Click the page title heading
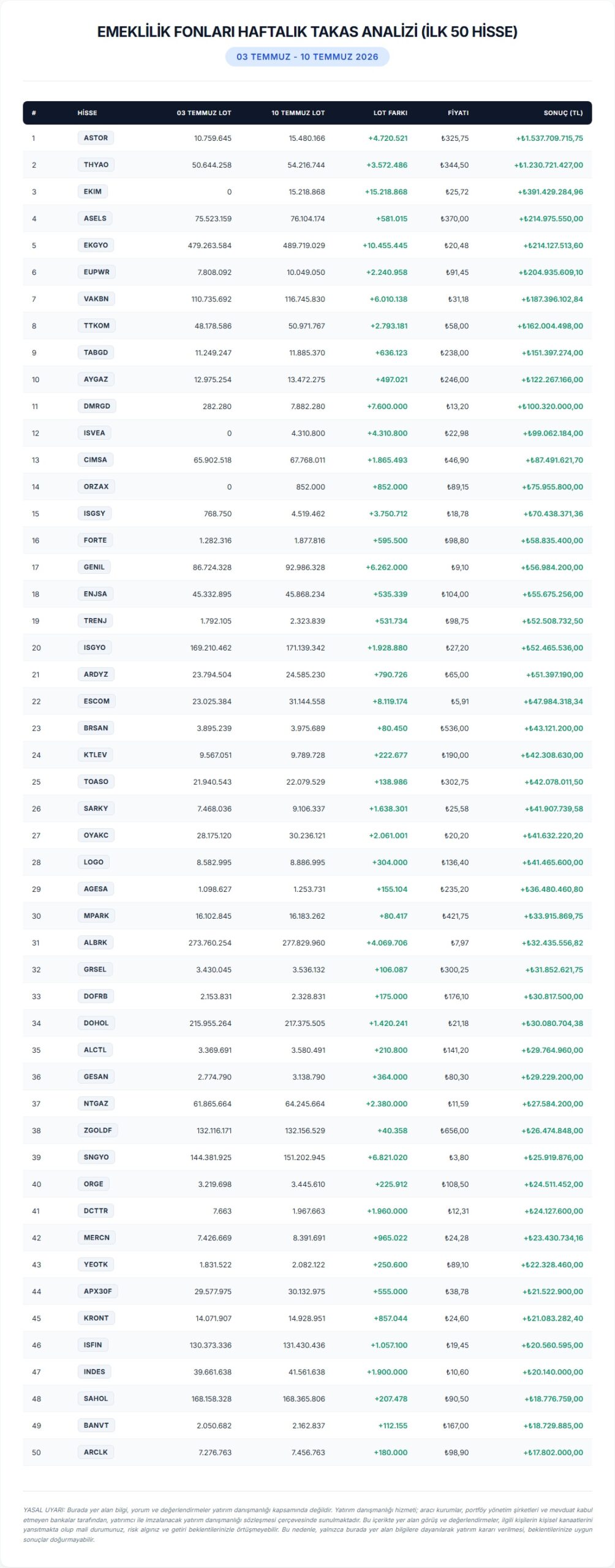Viewport: 615px width, 1568px height. (x=307, y=32)
